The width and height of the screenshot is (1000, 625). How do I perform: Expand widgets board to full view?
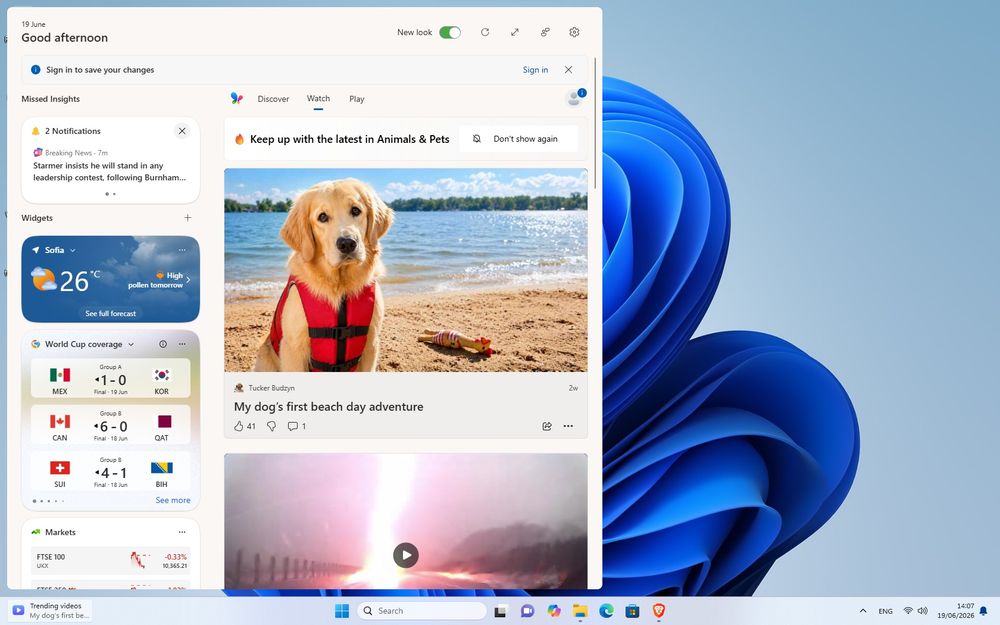point(515,33)
